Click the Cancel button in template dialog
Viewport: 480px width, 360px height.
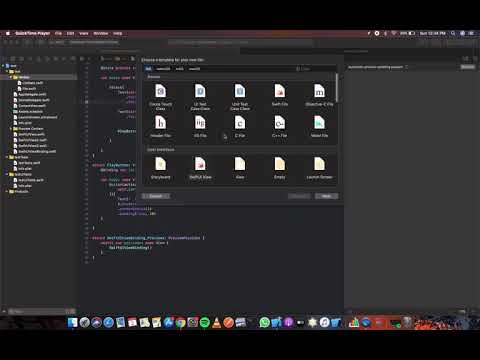click(x=156, y=196)
